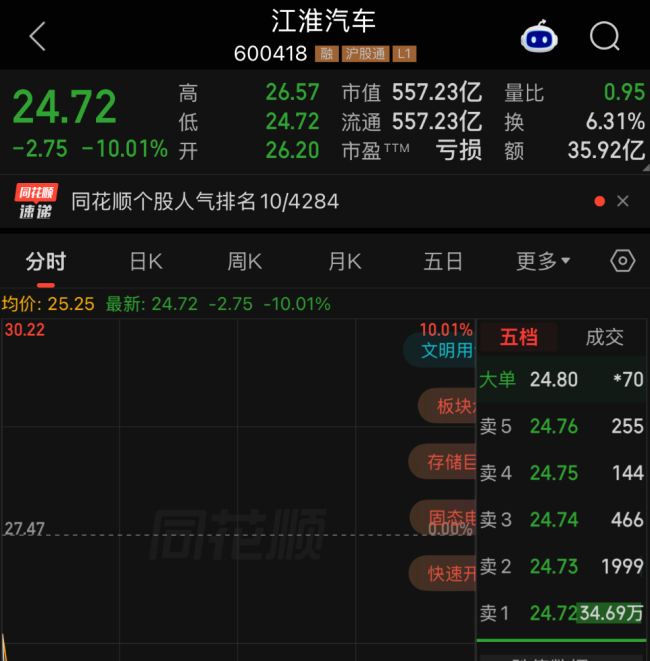650x661 pixels.
Task: Open stock search with magnifier icon
Action: pyautogui.click(x=604, y=37)
